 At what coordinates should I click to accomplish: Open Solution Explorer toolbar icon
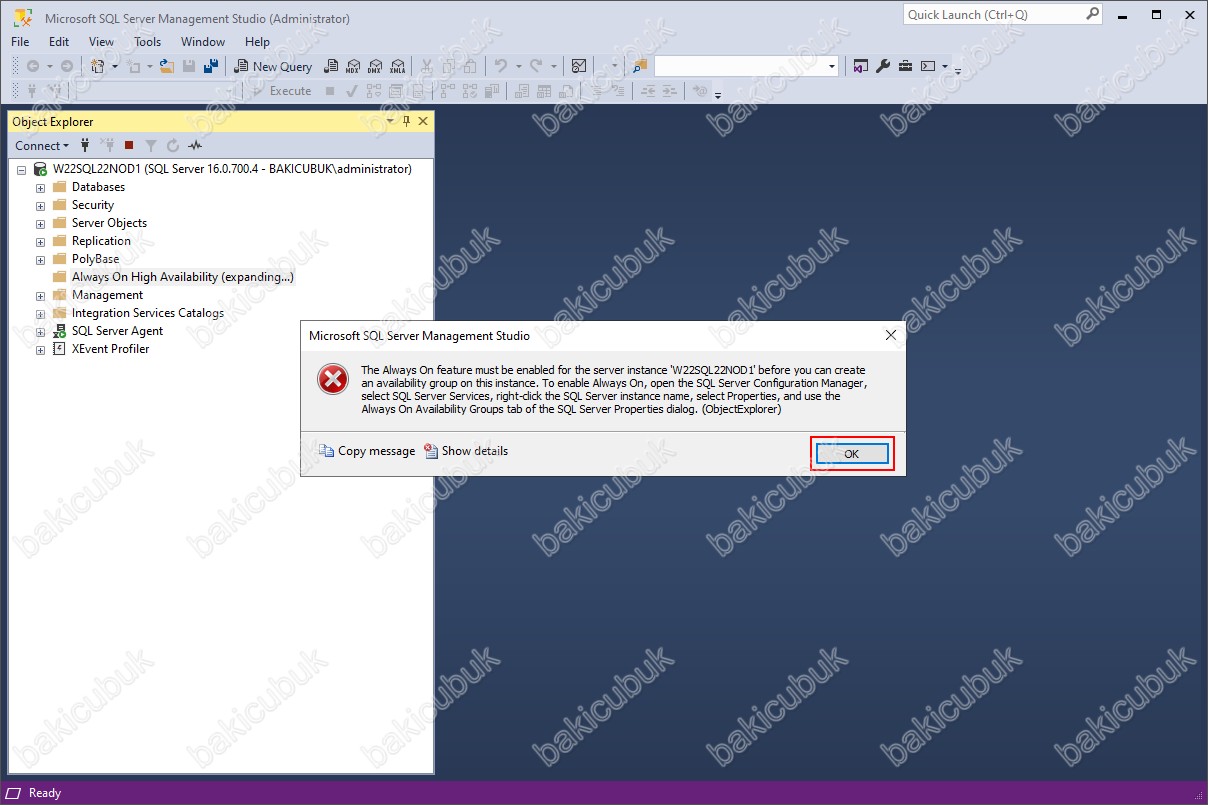tap(861, 66)
